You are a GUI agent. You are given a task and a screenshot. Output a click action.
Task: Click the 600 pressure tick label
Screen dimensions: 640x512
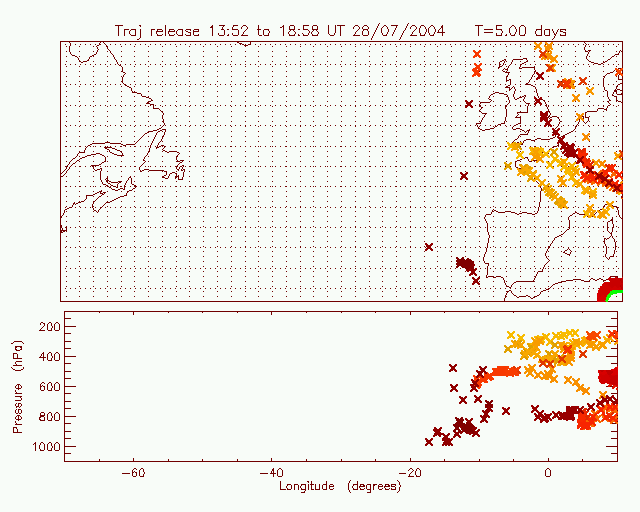click(x=49, y=387)
